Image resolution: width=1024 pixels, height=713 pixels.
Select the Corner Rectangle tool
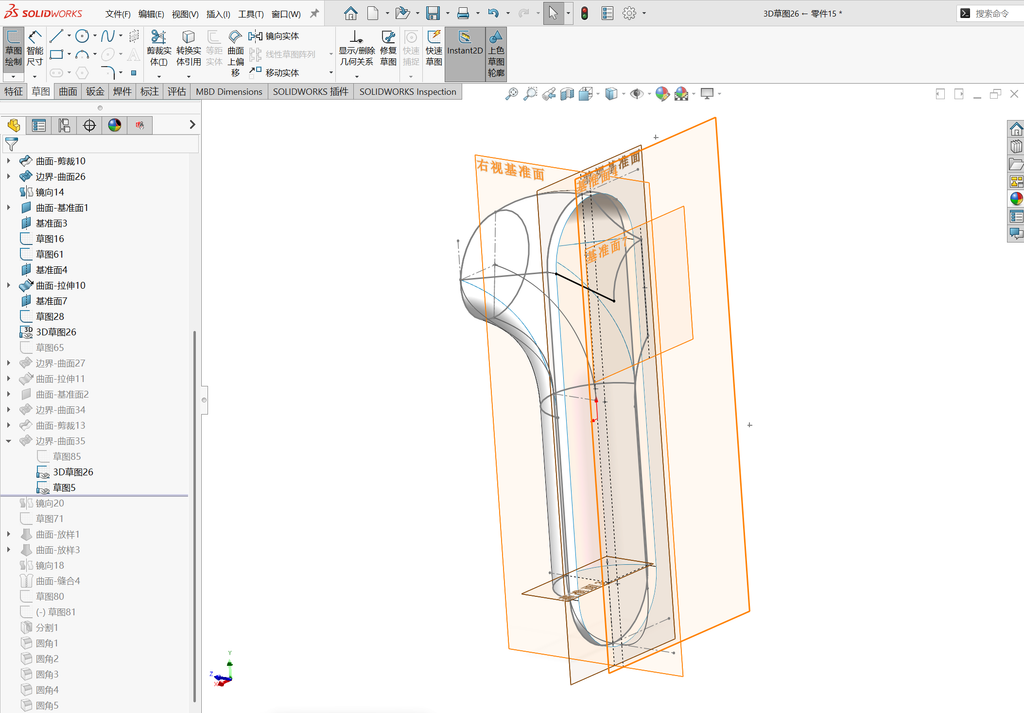[x=56, y=54]
